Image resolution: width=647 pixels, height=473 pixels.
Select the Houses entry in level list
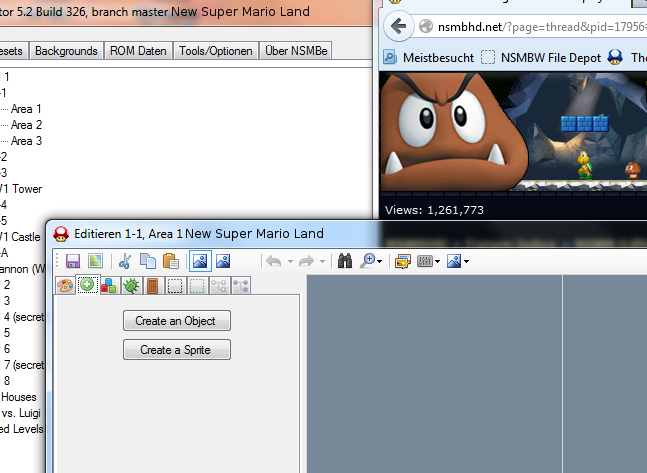[19, 397]
